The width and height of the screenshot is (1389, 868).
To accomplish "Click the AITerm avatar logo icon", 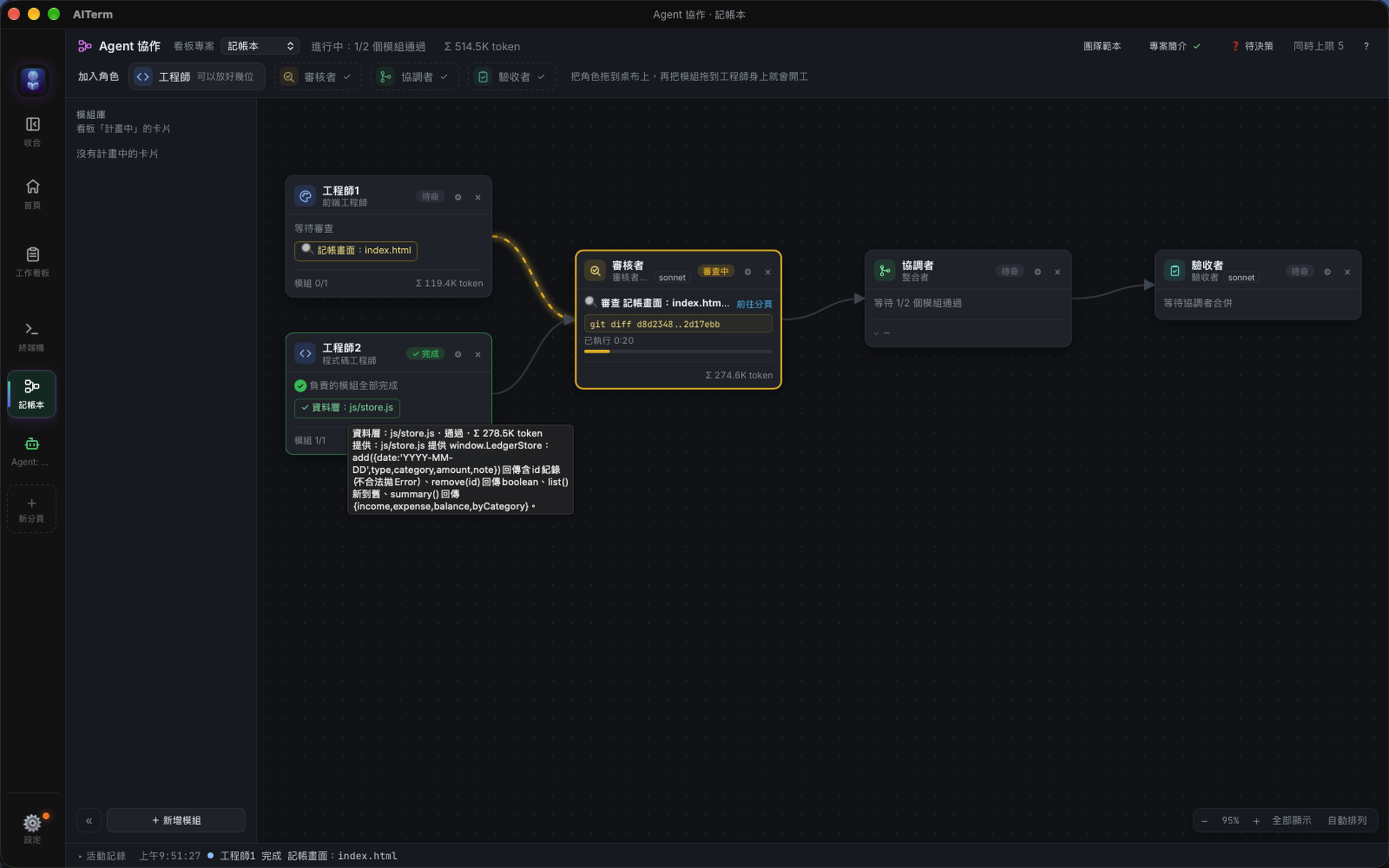I will point(33,80).
